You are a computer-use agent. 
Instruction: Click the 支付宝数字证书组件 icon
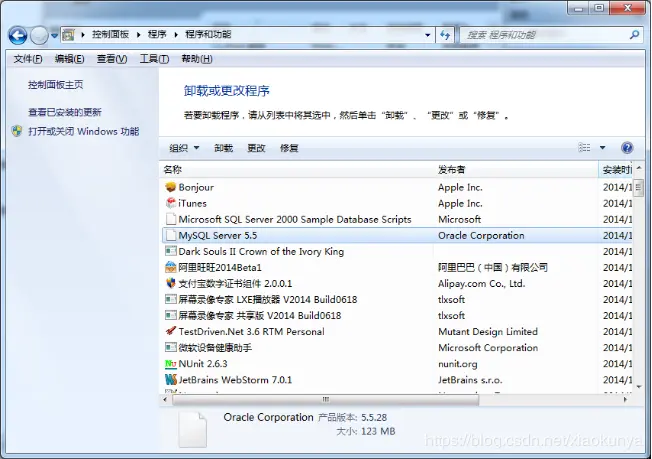pyautogui.click(x=170, y=283)
